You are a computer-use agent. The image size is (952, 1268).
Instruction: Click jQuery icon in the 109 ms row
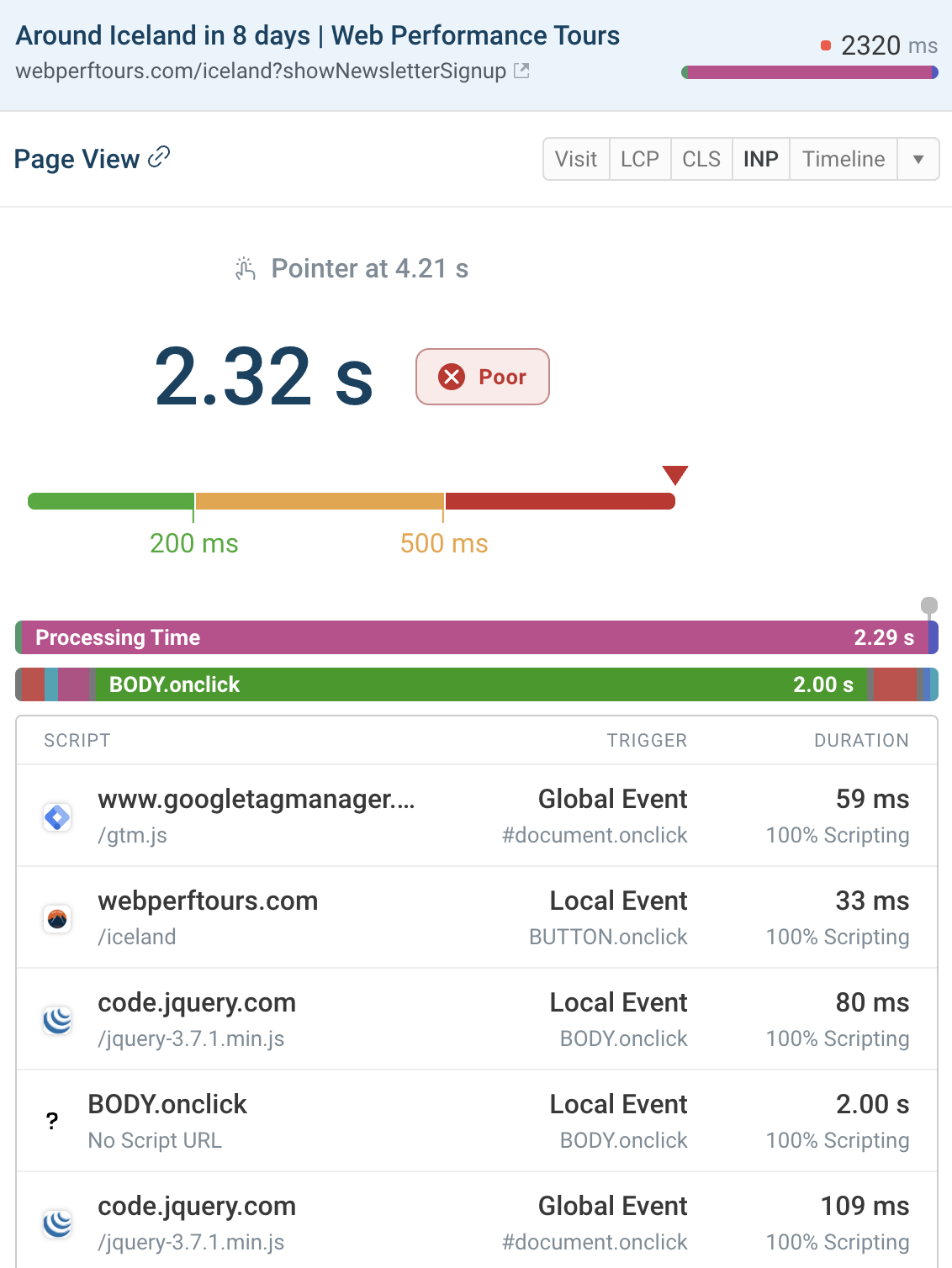[x=57, y=1223]
